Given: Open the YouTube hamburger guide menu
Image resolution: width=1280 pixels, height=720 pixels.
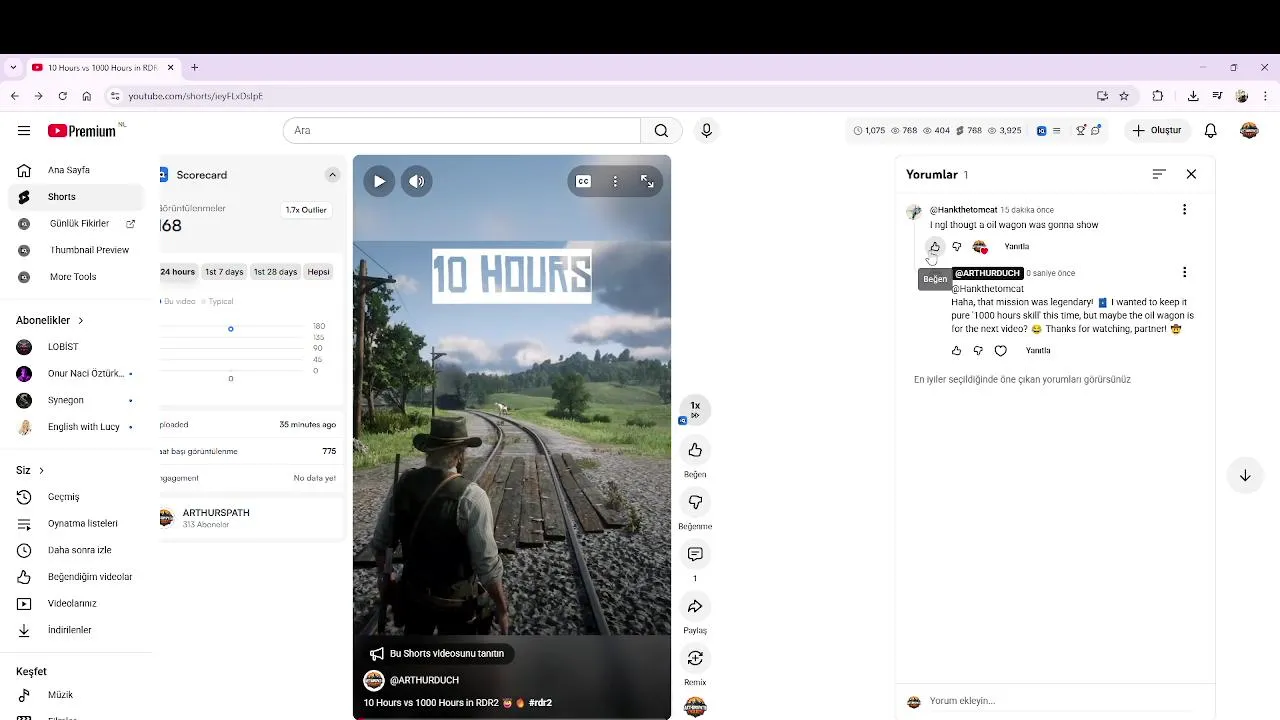Looking at the screenshot, I should click(24, 131).
